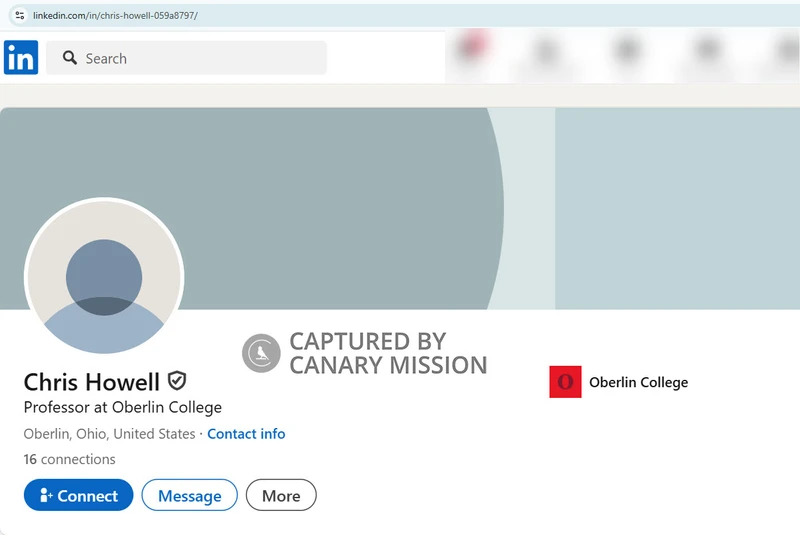This screenshot has height=535, width=800.
Task: Open the profile banner image
Action: [x=400, y=208]
